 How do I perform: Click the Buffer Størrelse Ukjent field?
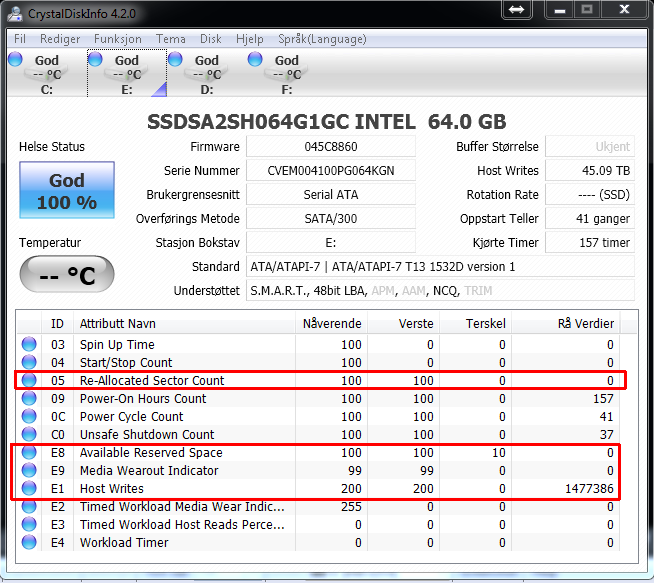590,147
